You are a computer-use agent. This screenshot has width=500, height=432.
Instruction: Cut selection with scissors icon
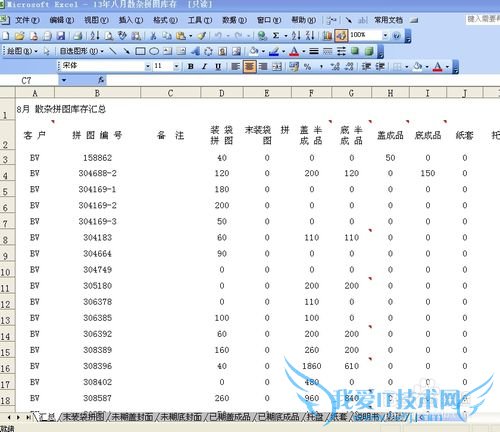coord(153,35)
